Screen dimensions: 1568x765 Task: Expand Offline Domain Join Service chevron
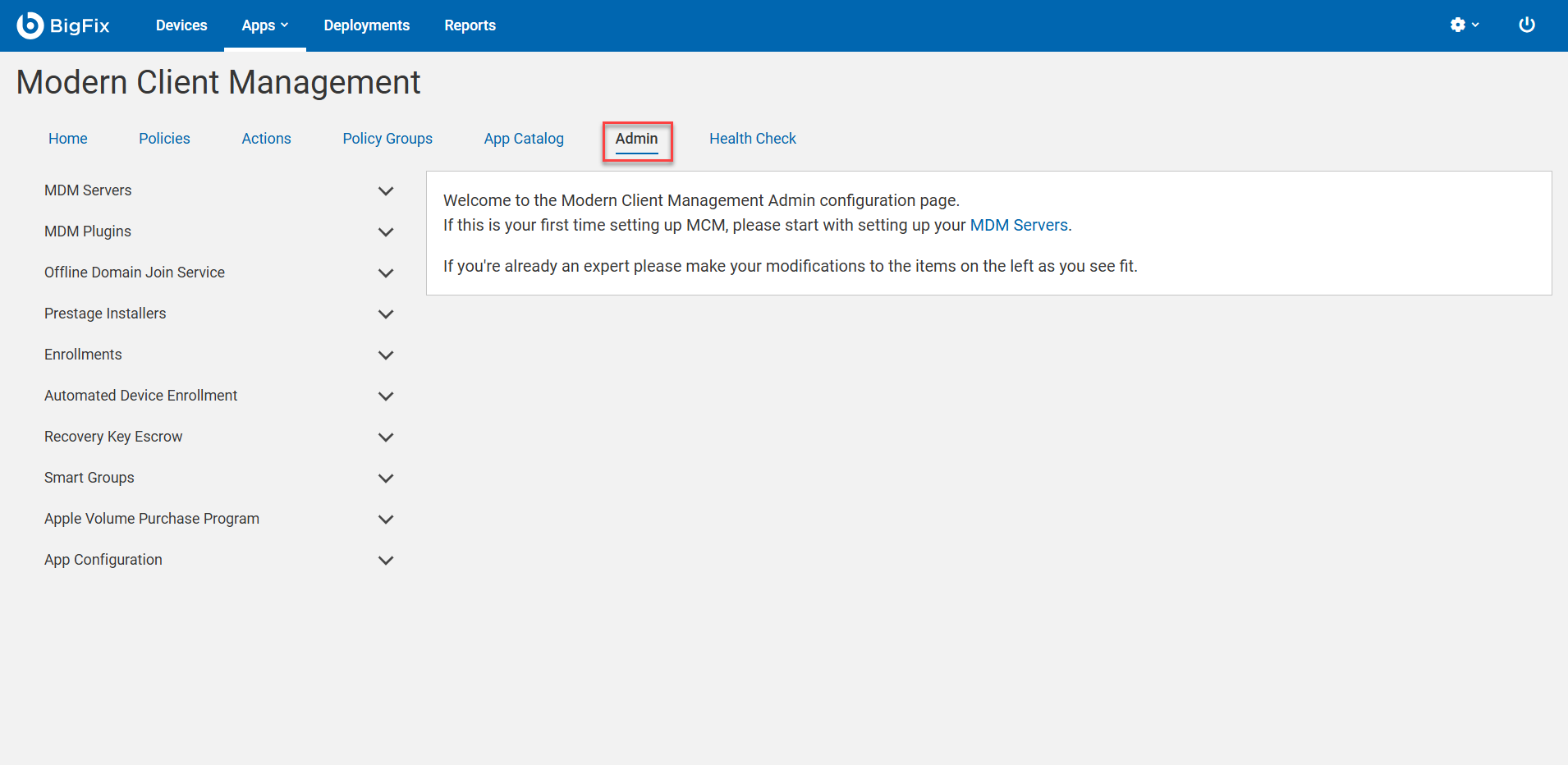[x=386, y=273]
